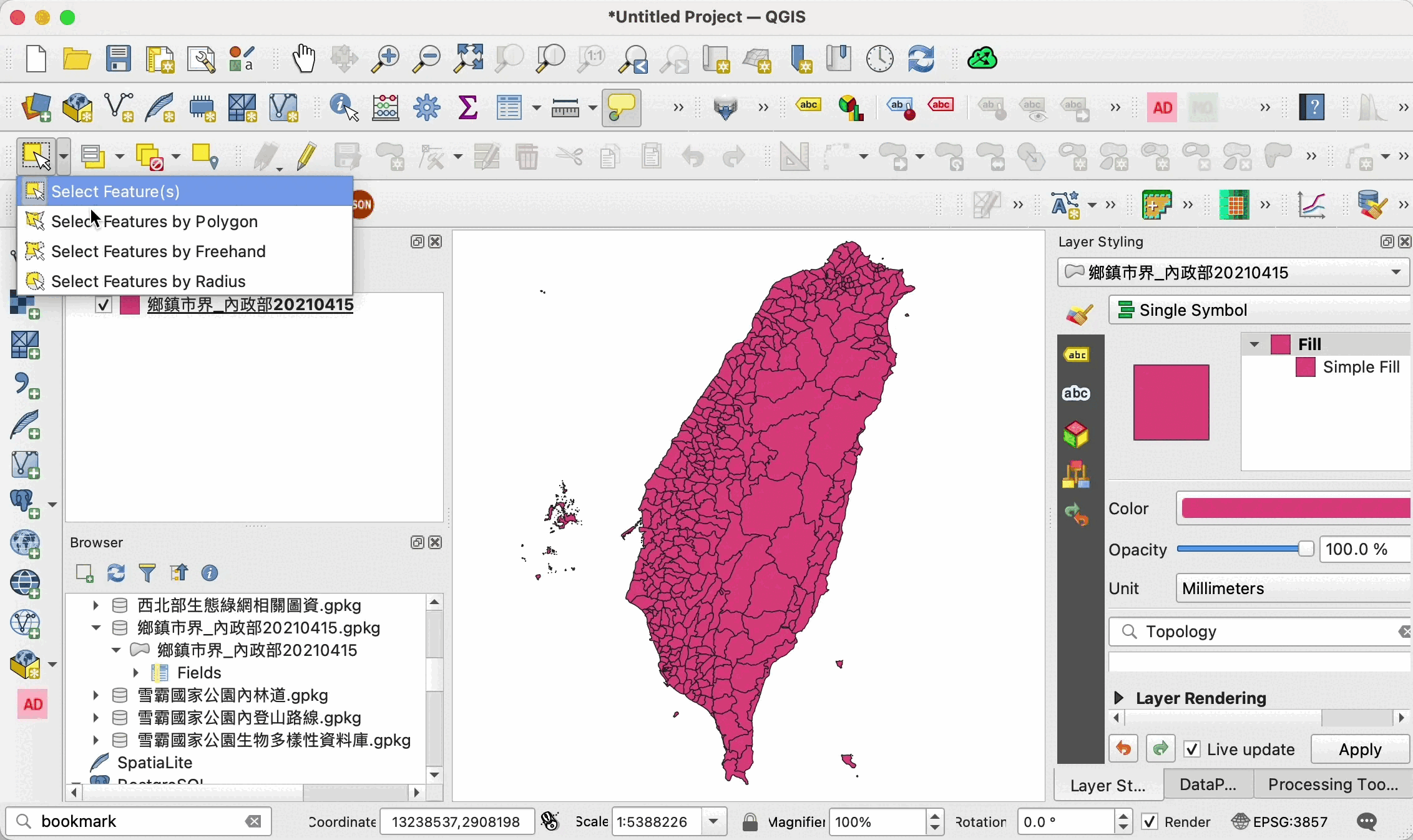This screenshot has height=840, width=1413.
Task: Switch to the Processing Toolbox tab
Action: coord(1332,784)
